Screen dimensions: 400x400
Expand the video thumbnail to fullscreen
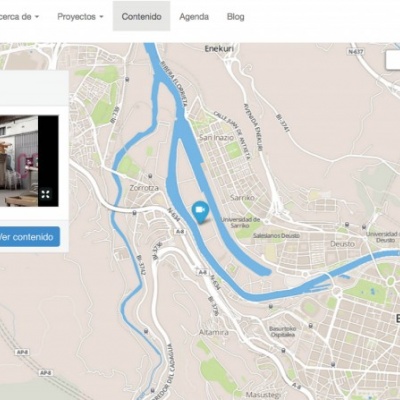click(46, 194)
